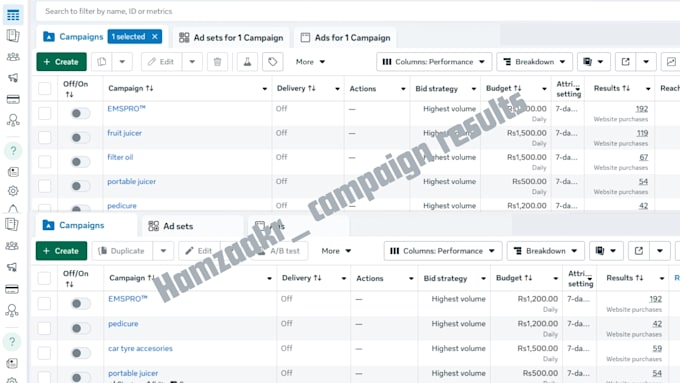
Task: Click export icon in the lower toolbar
Action: pos(639,251)
